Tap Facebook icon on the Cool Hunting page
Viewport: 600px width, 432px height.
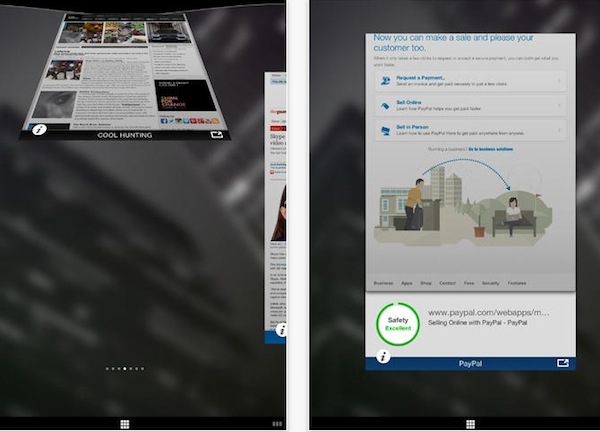coord(164,121)
